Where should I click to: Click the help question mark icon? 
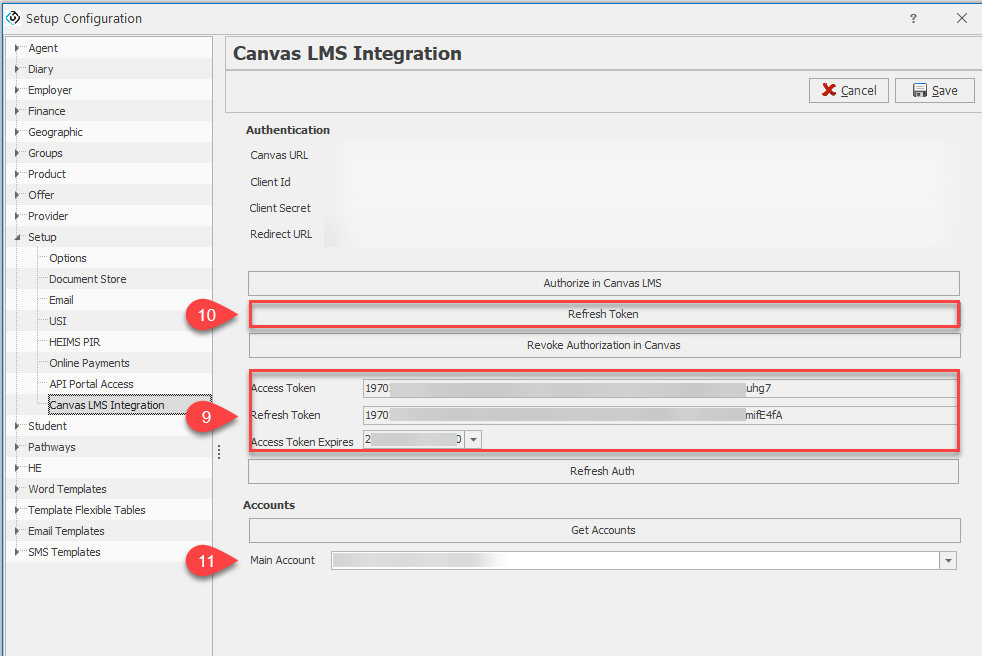(913, 18)
